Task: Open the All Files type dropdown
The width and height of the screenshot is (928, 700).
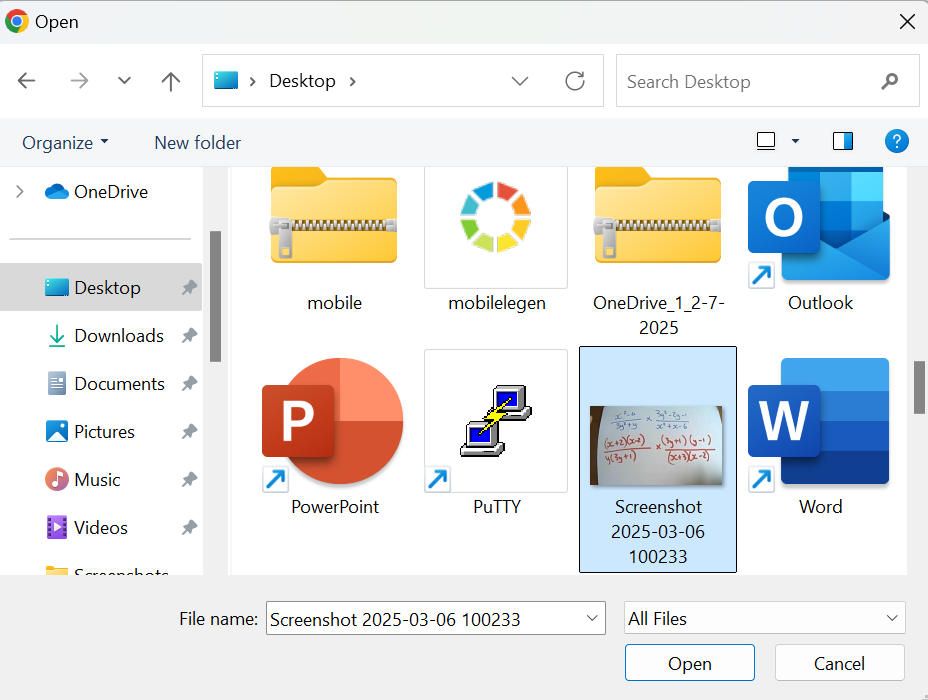Action: pos(765,619)
